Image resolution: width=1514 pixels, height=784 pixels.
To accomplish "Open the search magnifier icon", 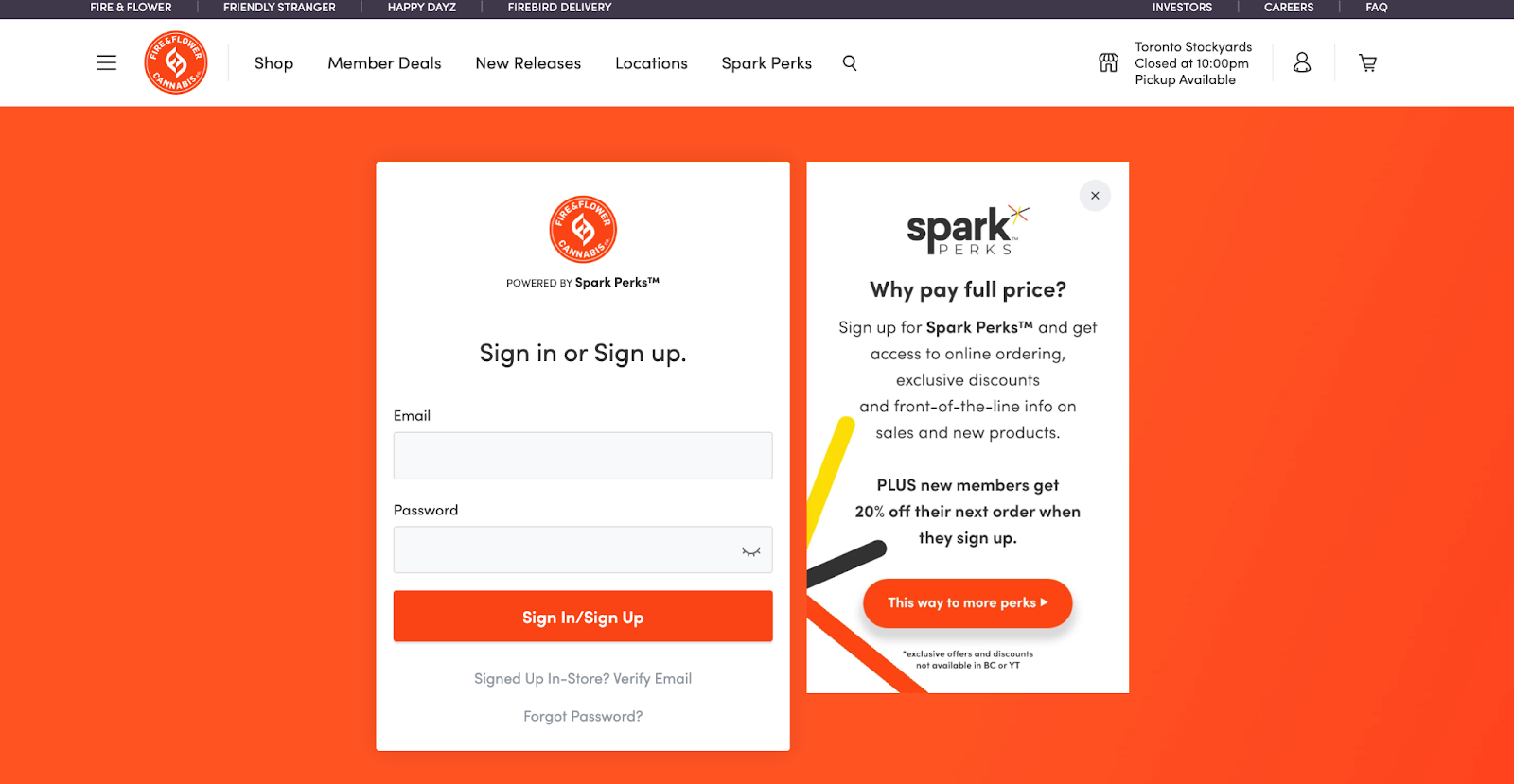I will tap(850, 63).
